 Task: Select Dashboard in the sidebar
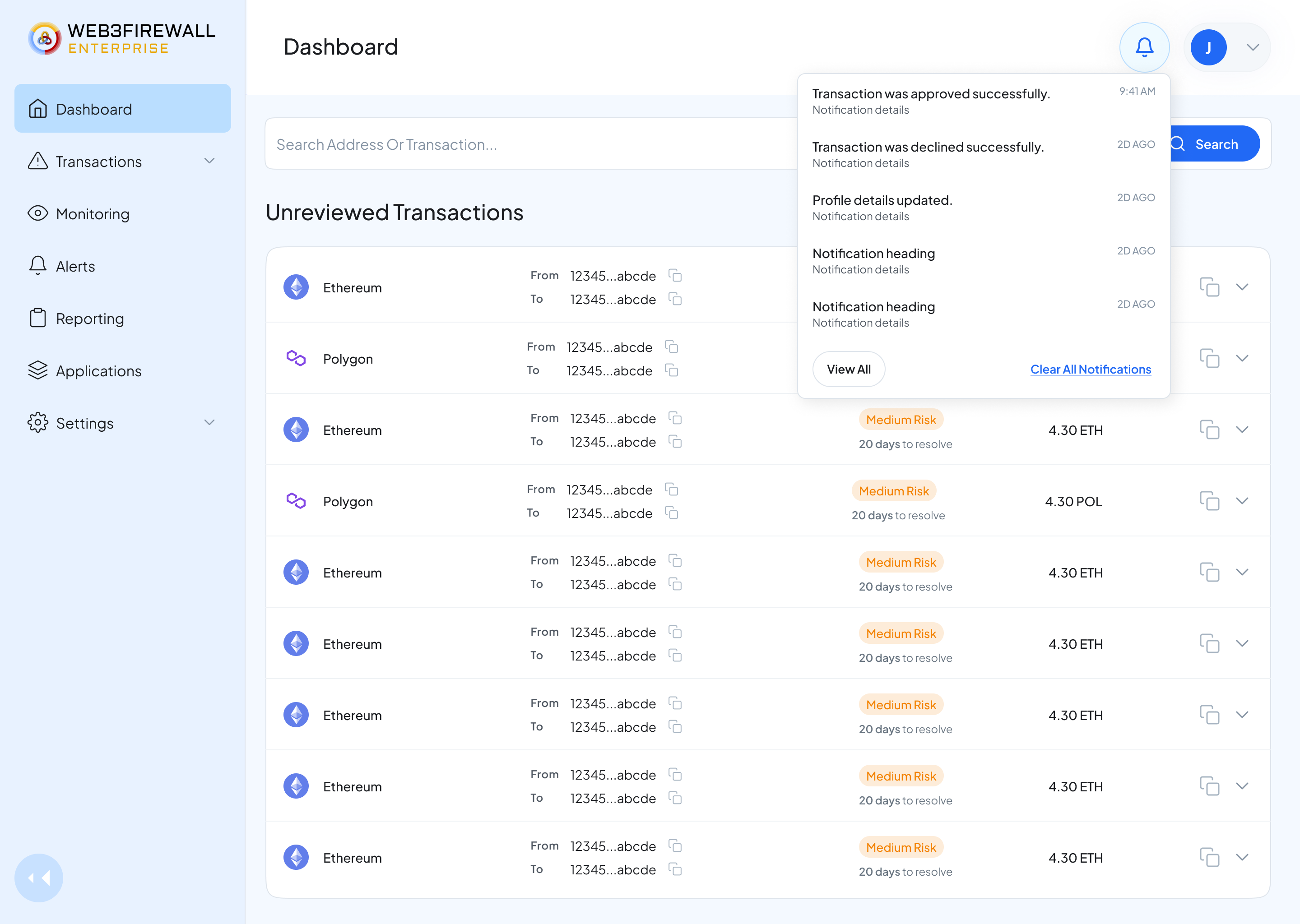pos(122,109)
